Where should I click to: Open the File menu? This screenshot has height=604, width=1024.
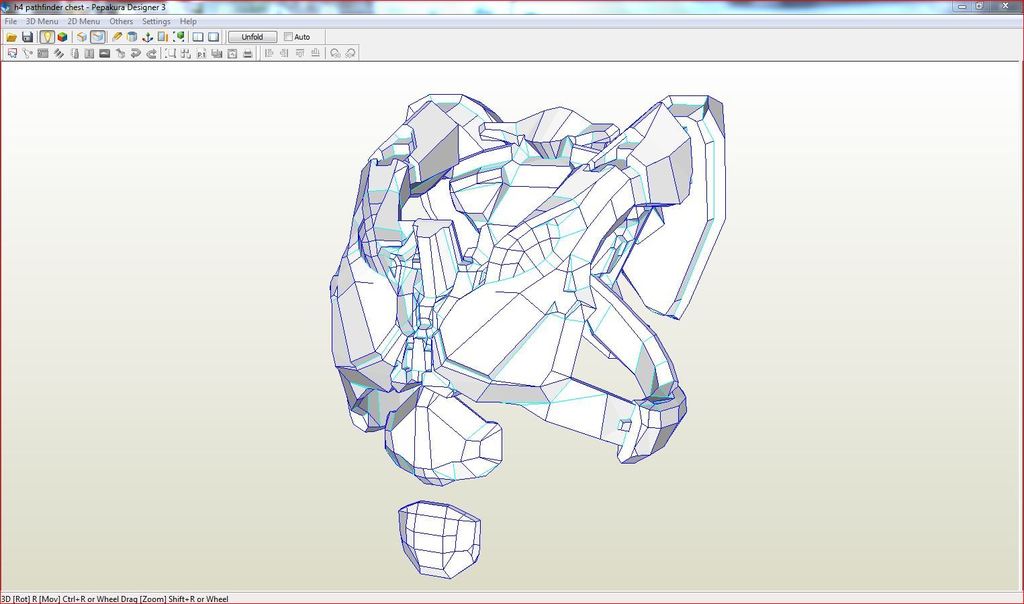10,21
